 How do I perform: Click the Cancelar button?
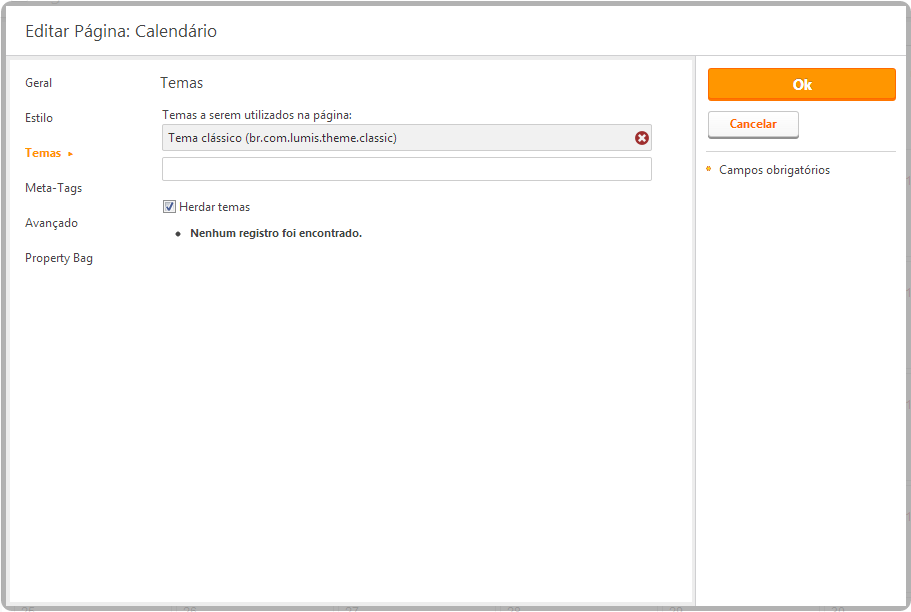pyautogui.click(x=753, y=124)
